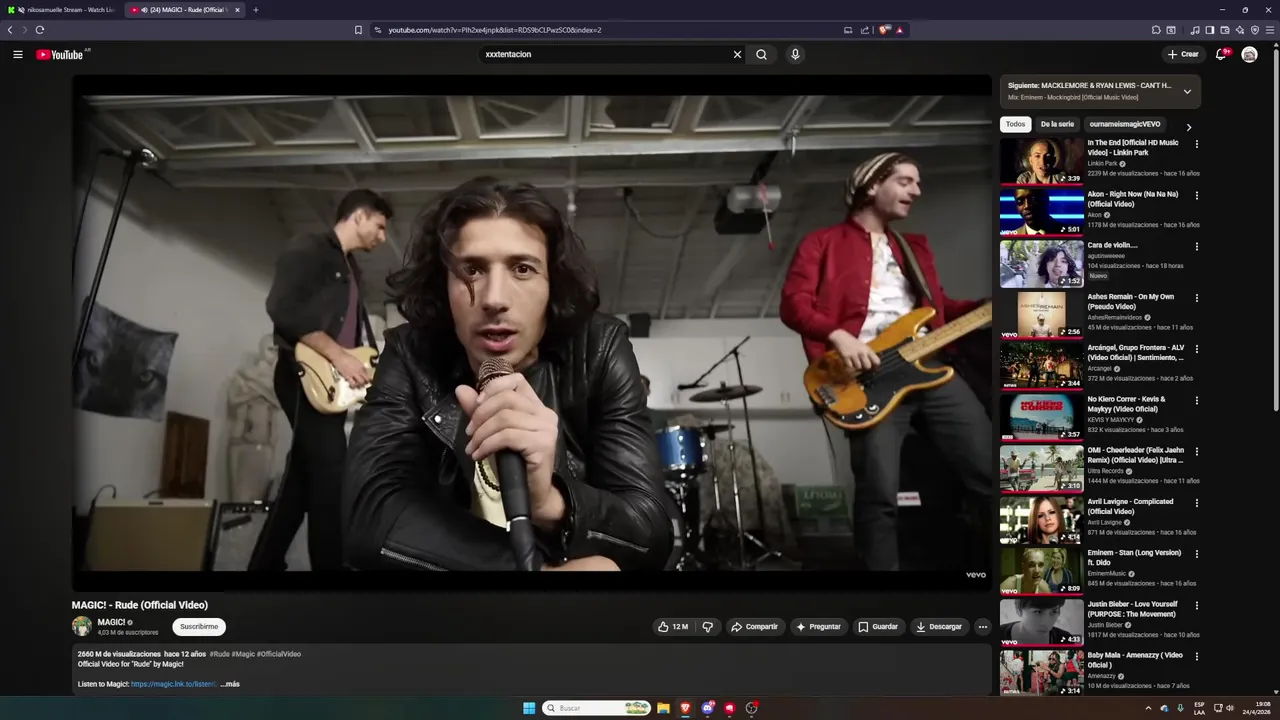Click the browser address bar URL

(x=495, y=30)
